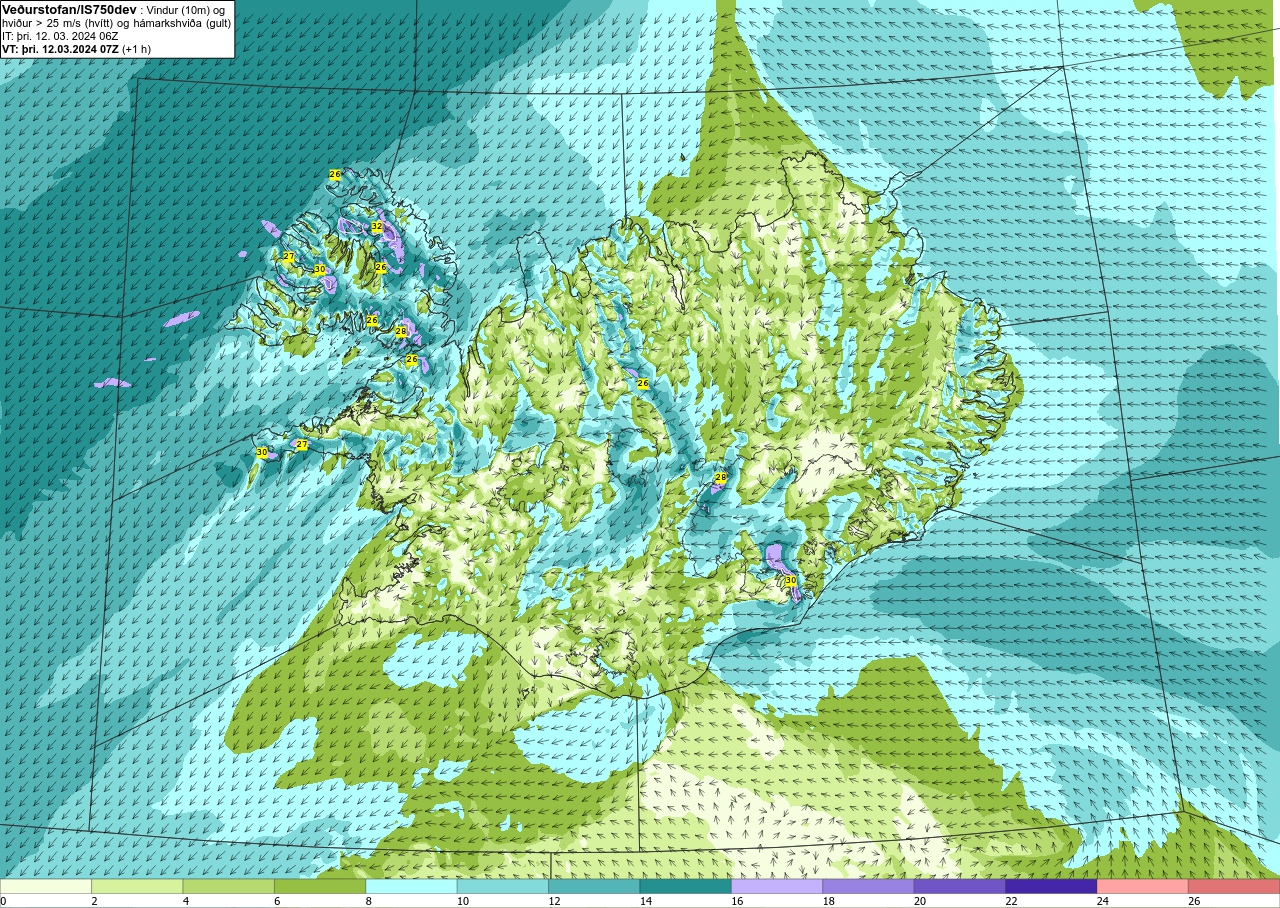Image resolution: width=1280 pixels, height=908 pixels.
Task: Select the lavender 16–18 m/s legend swatch
Action: tap(777, 886)
